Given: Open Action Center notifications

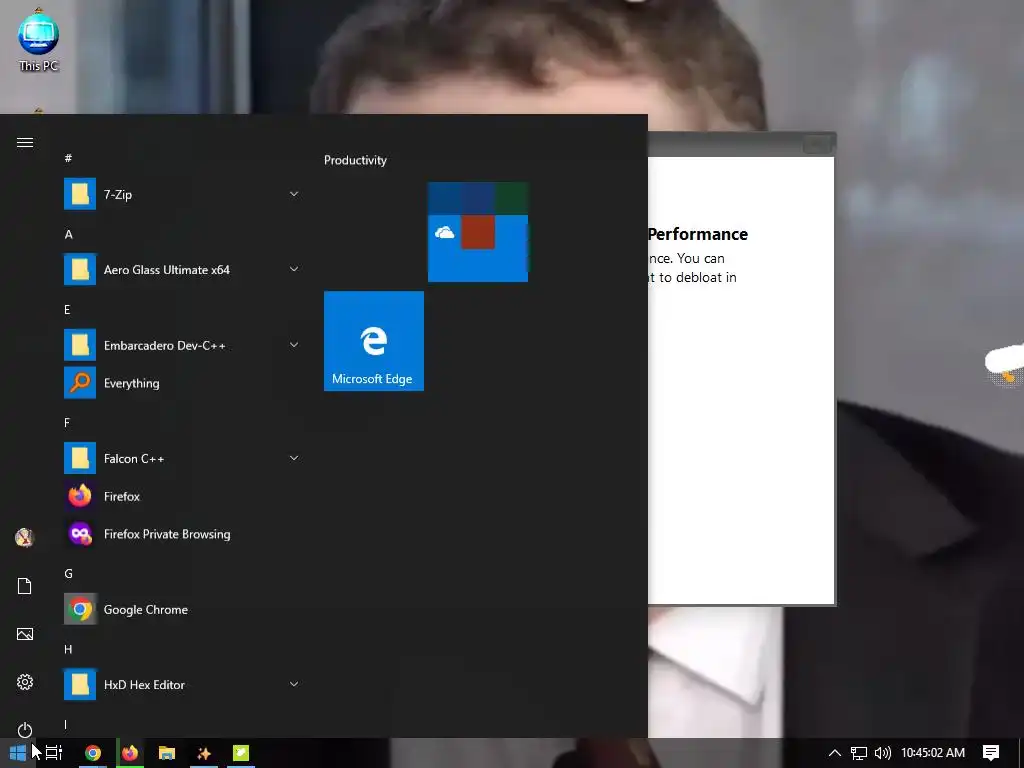Looking at the screenshot, I should tap(991, 753).
